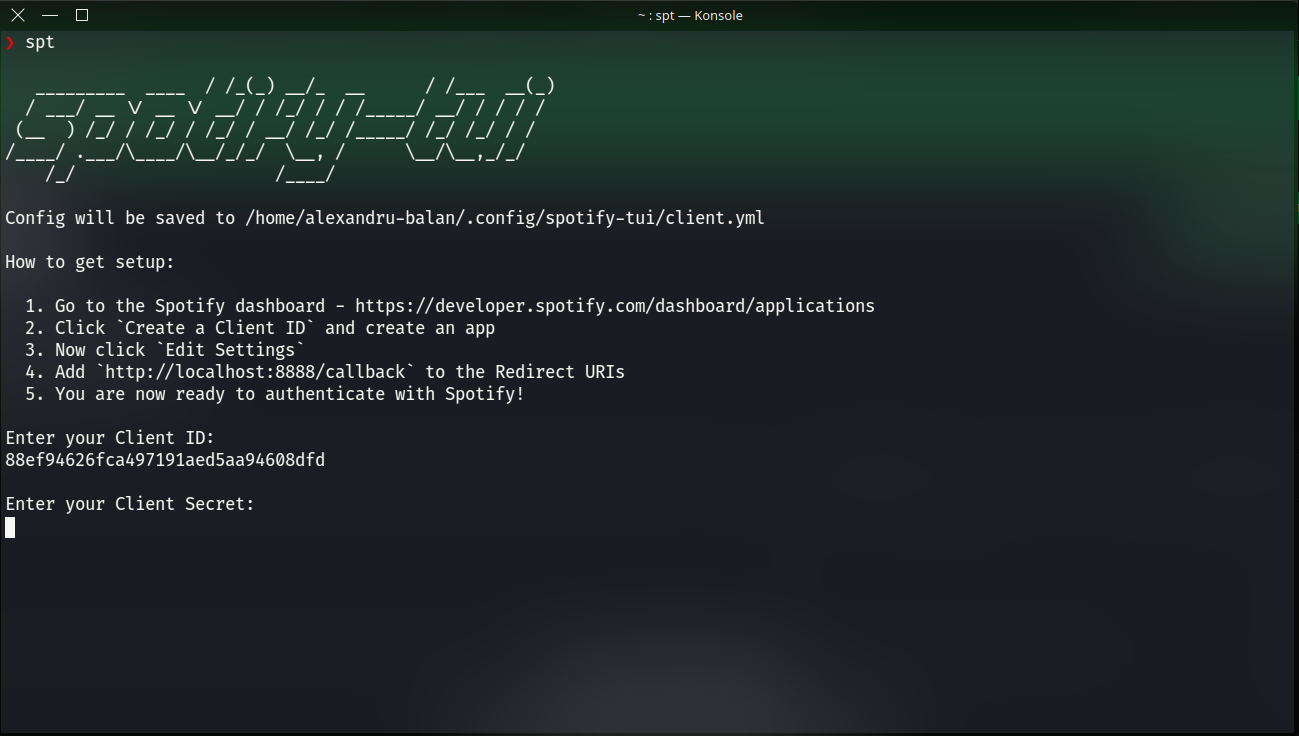Click the localhost:8888/callback redirect URI
The width and height of the screenshot is (1299, 736).
[x=255, y=372]
